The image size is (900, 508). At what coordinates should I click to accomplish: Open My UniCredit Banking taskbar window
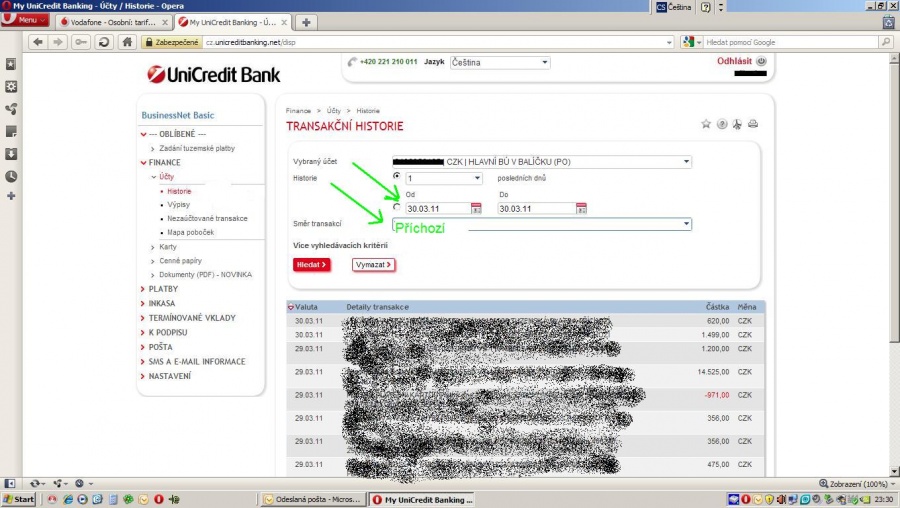click(424, 499)
